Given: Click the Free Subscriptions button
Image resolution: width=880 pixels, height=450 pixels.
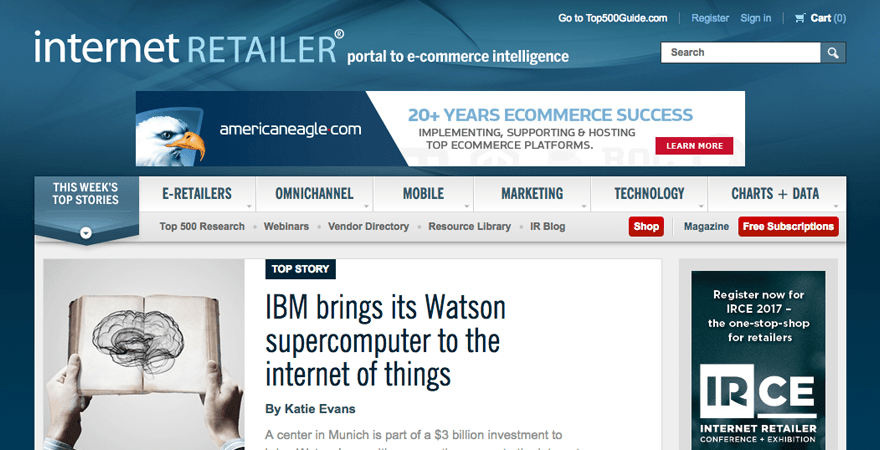Looking at the screenshot, I should pyautogui.click(x=788, y=227).
